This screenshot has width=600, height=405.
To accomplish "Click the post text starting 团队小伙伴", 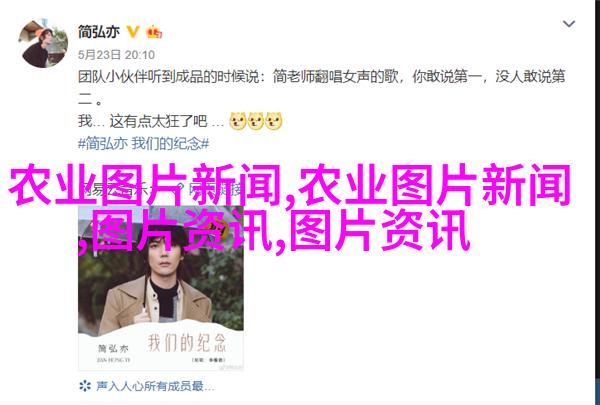I will click(321, 89).
